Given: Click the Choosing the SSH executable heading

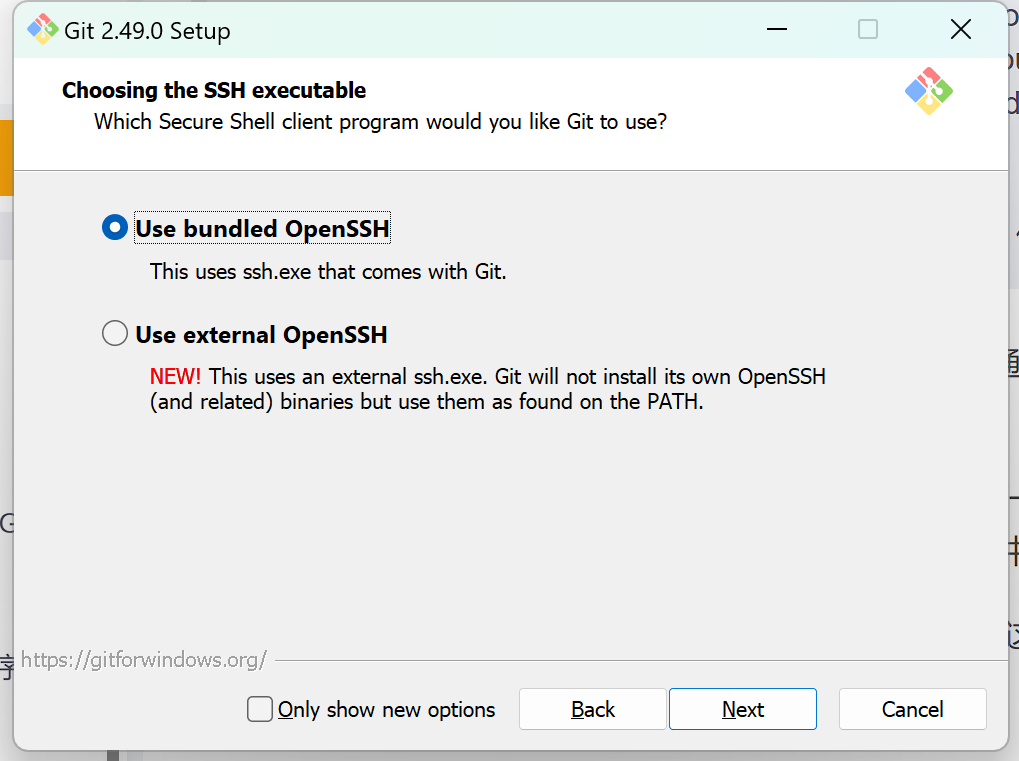Looking at the screenshot, I should pos(214,90).
